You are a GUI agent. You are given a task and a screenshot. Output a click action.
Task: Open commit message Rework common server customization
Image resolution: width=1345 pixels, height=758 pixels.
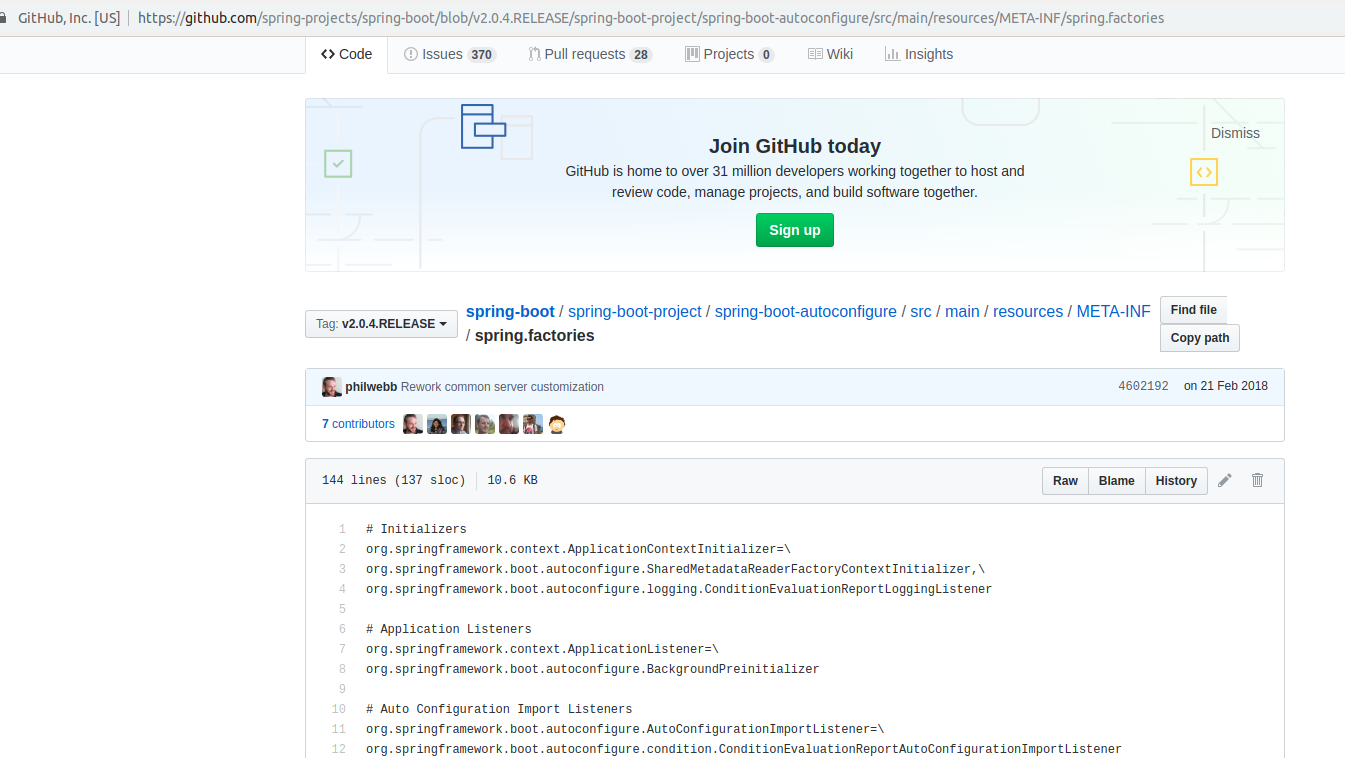tap(502, 387)
